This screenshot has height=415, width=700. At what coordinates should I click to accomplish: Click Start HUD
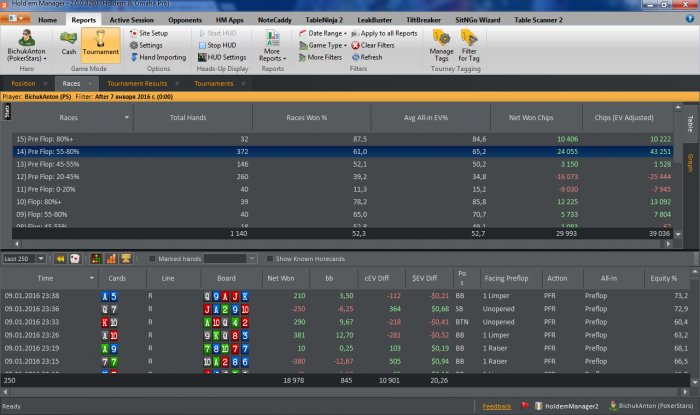217,33
